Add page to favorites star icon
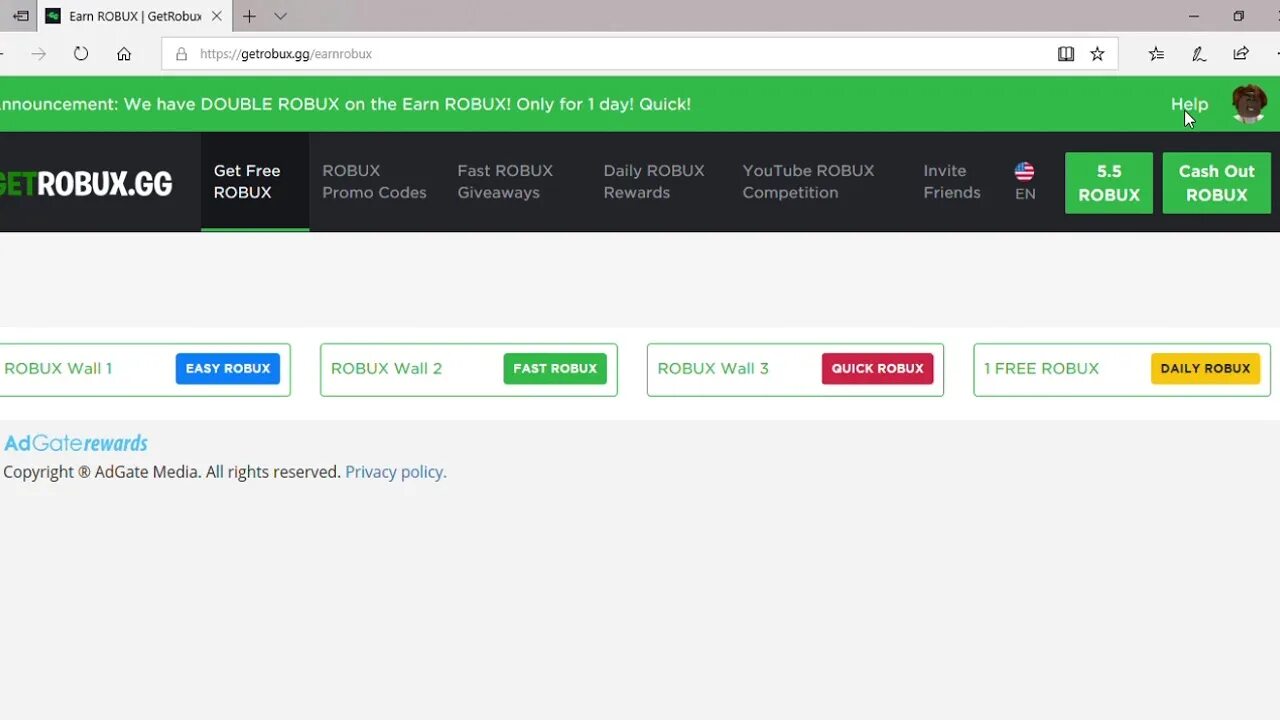Image resolution: width=1280 pixels, height=720 pixels. (1097, 54)
